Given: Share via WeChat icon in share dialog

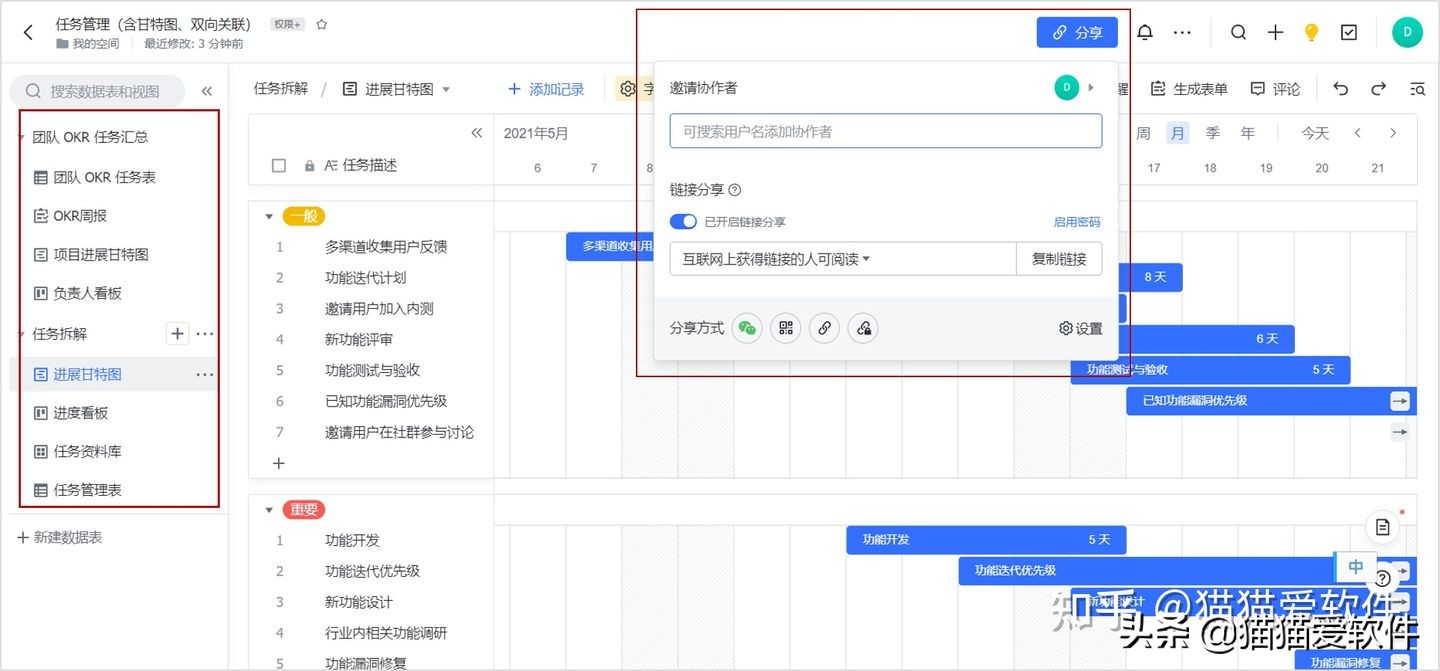Looking at the screenshot, I should (x=747, y=328).
